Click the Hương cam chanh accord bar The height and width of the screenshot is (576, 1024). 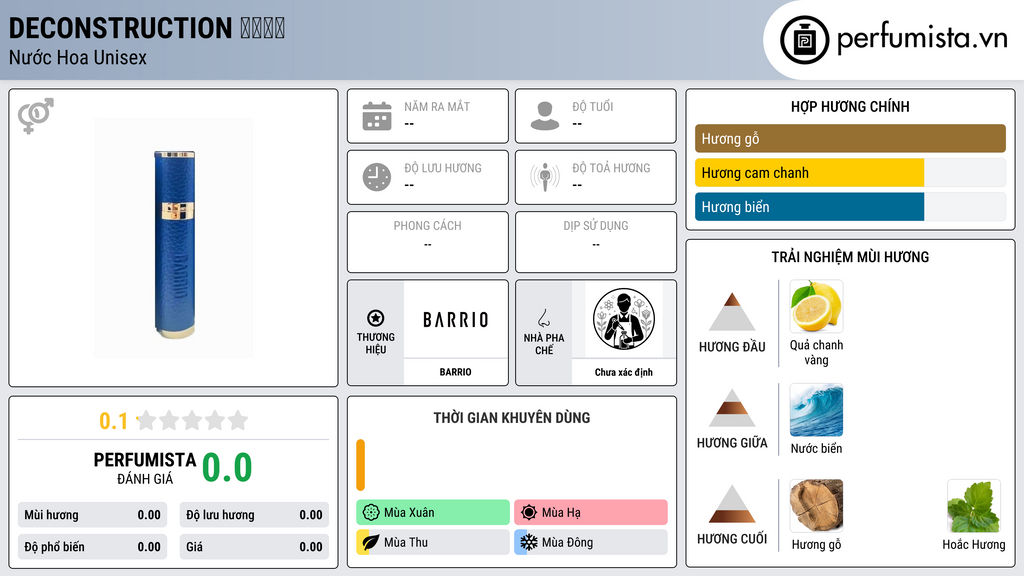pyautogui.click(x=850, y=173)
